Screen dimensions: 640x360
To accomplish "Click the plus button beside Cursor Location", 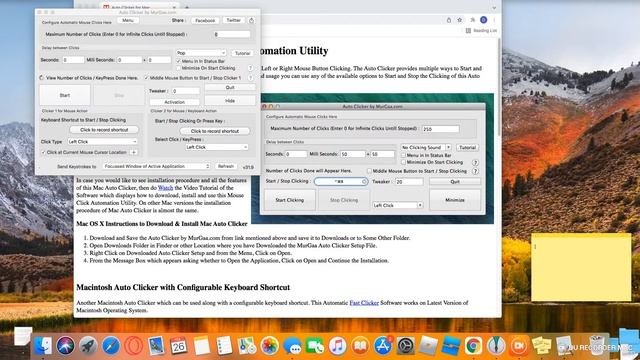I will [133, 152].
